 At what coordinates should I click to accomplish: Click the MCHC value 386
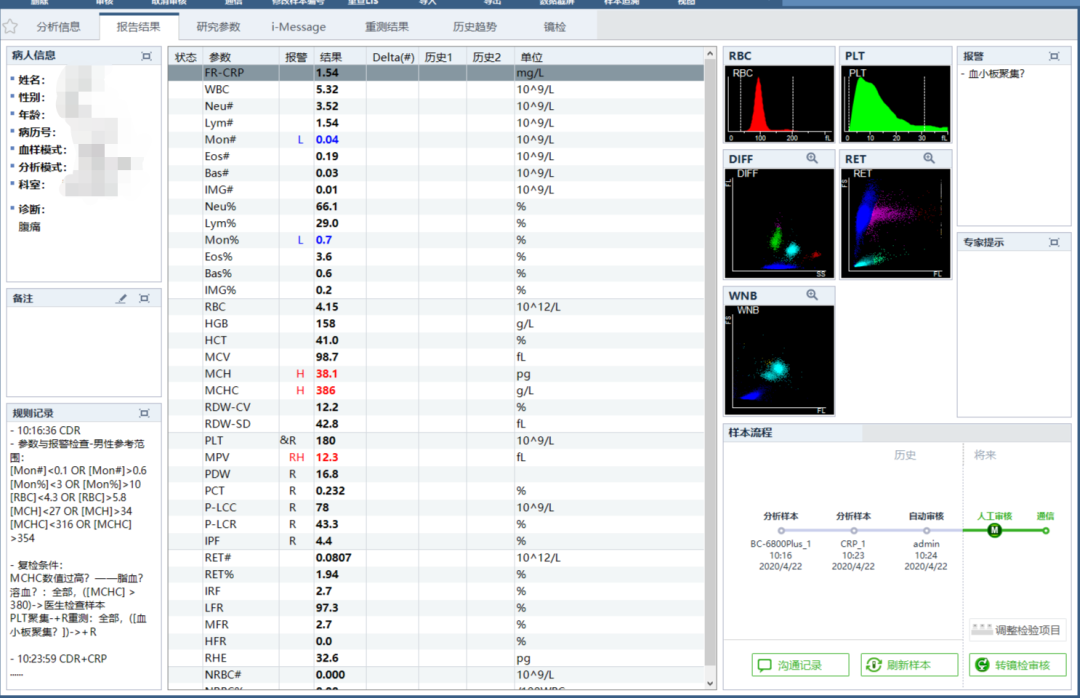coord(326,391)
